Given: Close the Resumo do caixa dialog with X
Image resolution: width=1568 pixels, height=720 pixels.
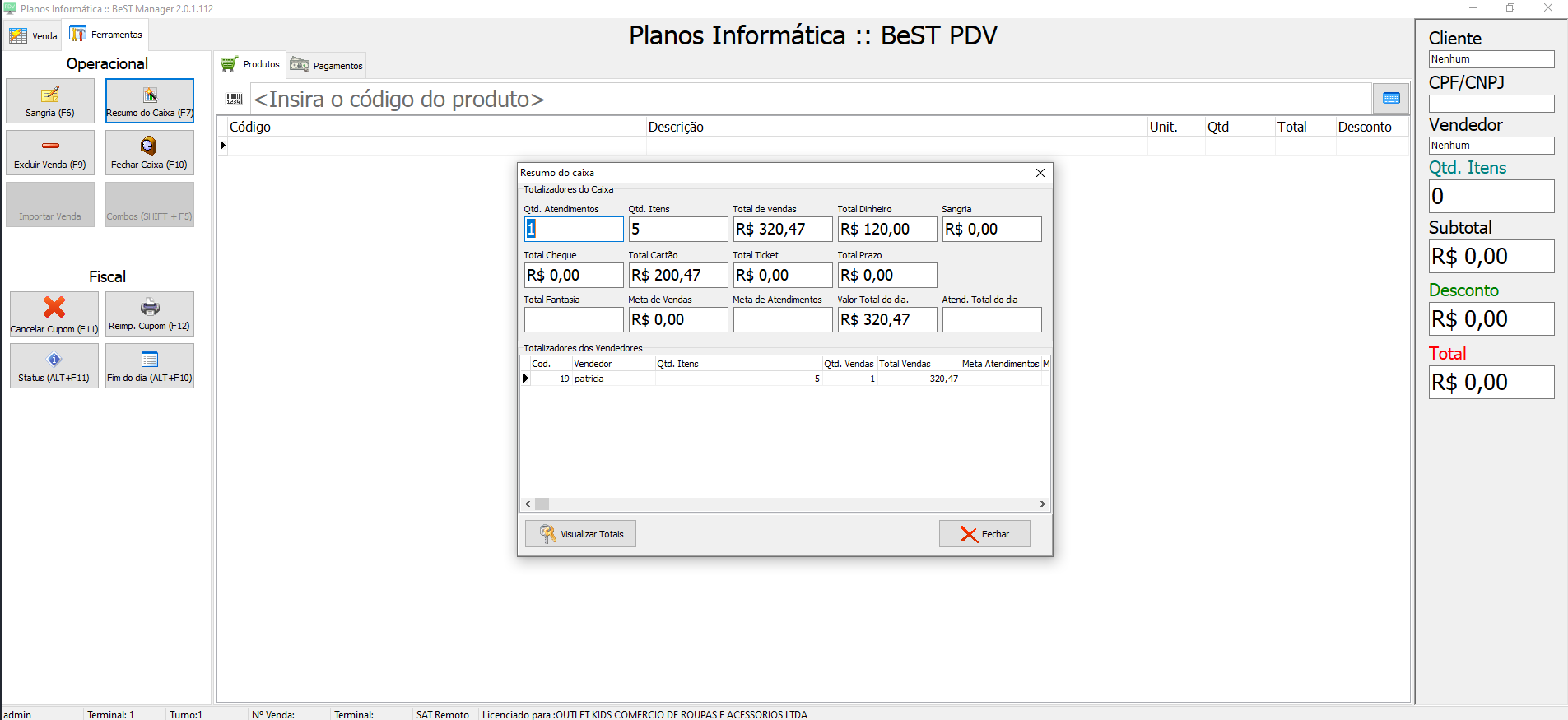Looking at the screenshot, I should click(x=1040, y=173).
